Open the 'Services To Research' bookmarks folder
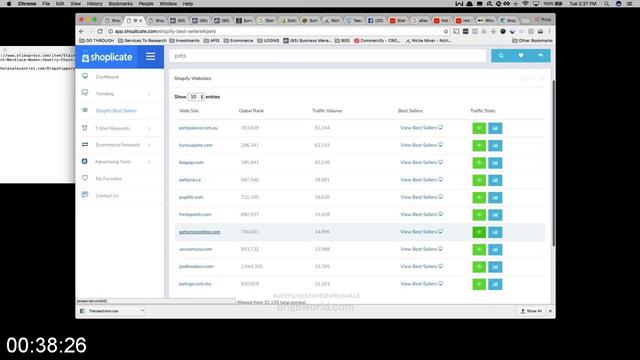This screenshot has height=360, width=640. [x=142, y=41]
